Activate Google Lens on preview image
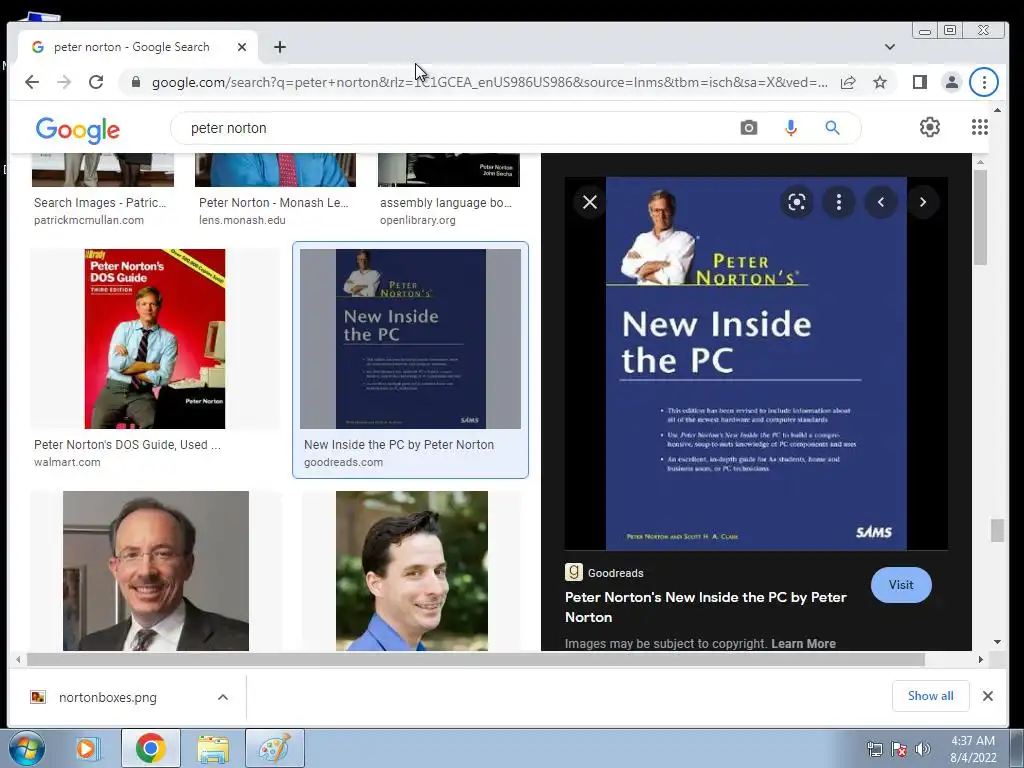Screen dimensions: 1024x768 [x=796, y=202]
